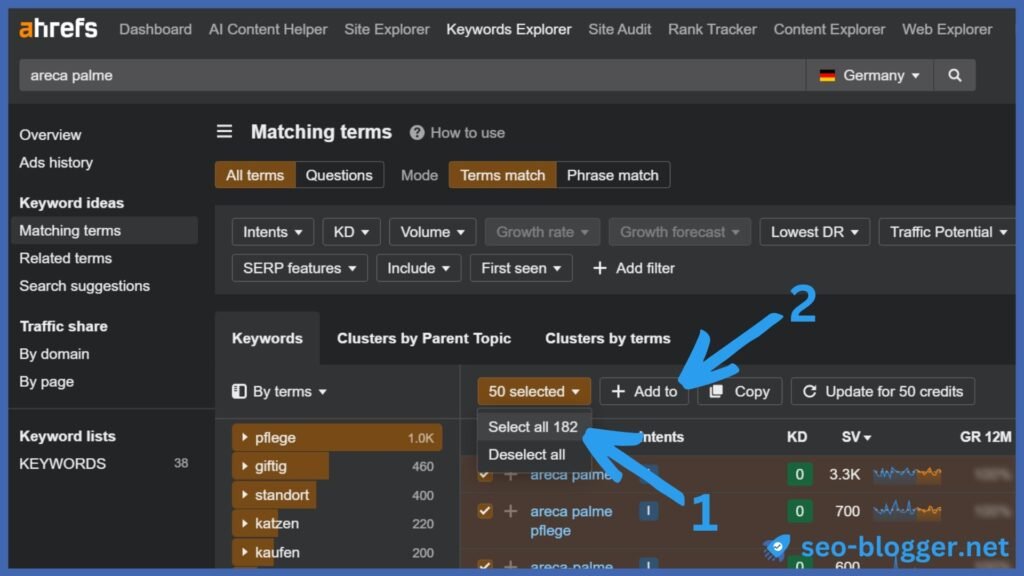Open the Growth rate filter

tap(542, 232)
